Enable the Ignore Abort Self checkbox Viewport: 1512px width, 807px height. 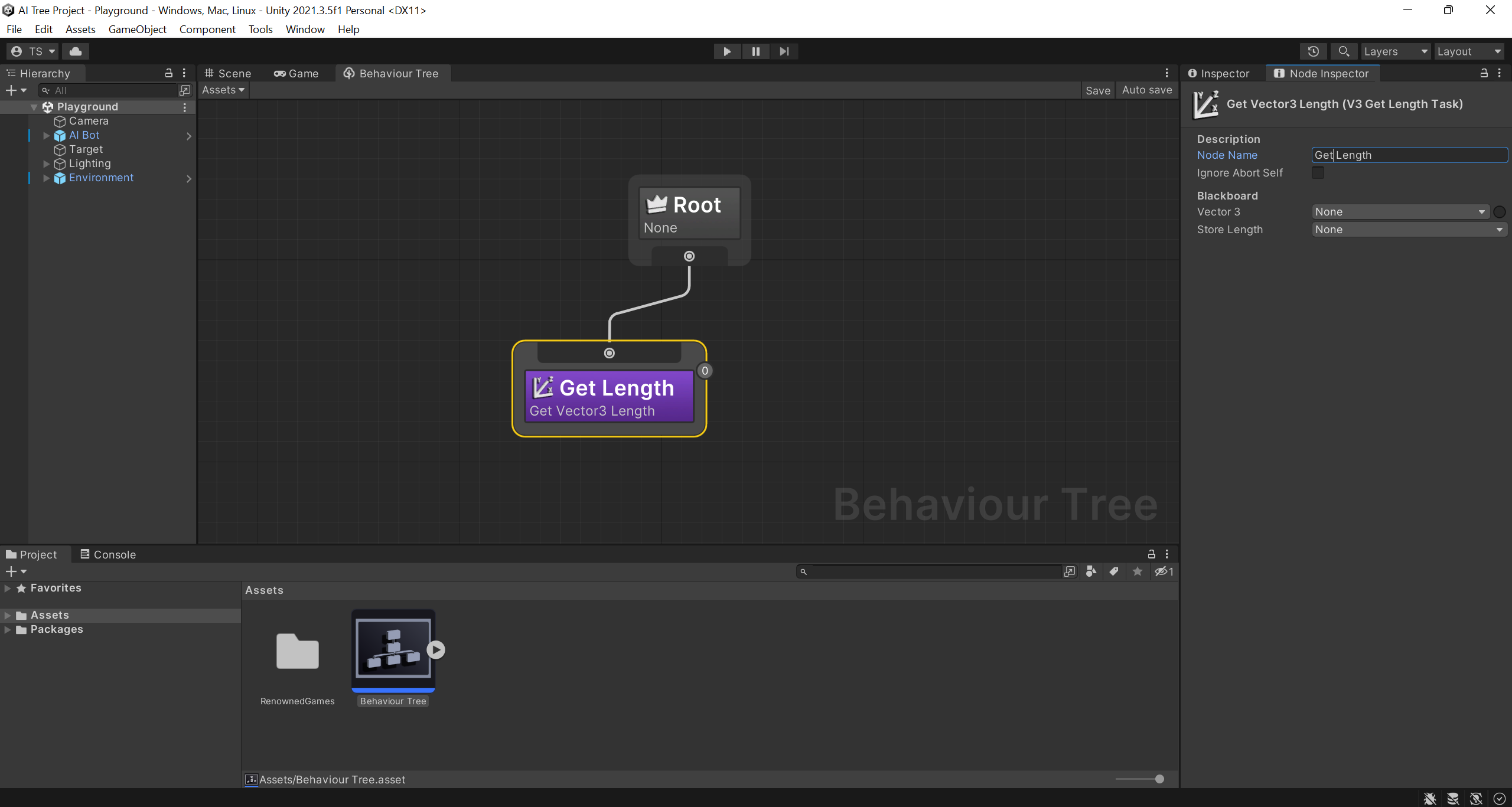(x=1318, y=173)
